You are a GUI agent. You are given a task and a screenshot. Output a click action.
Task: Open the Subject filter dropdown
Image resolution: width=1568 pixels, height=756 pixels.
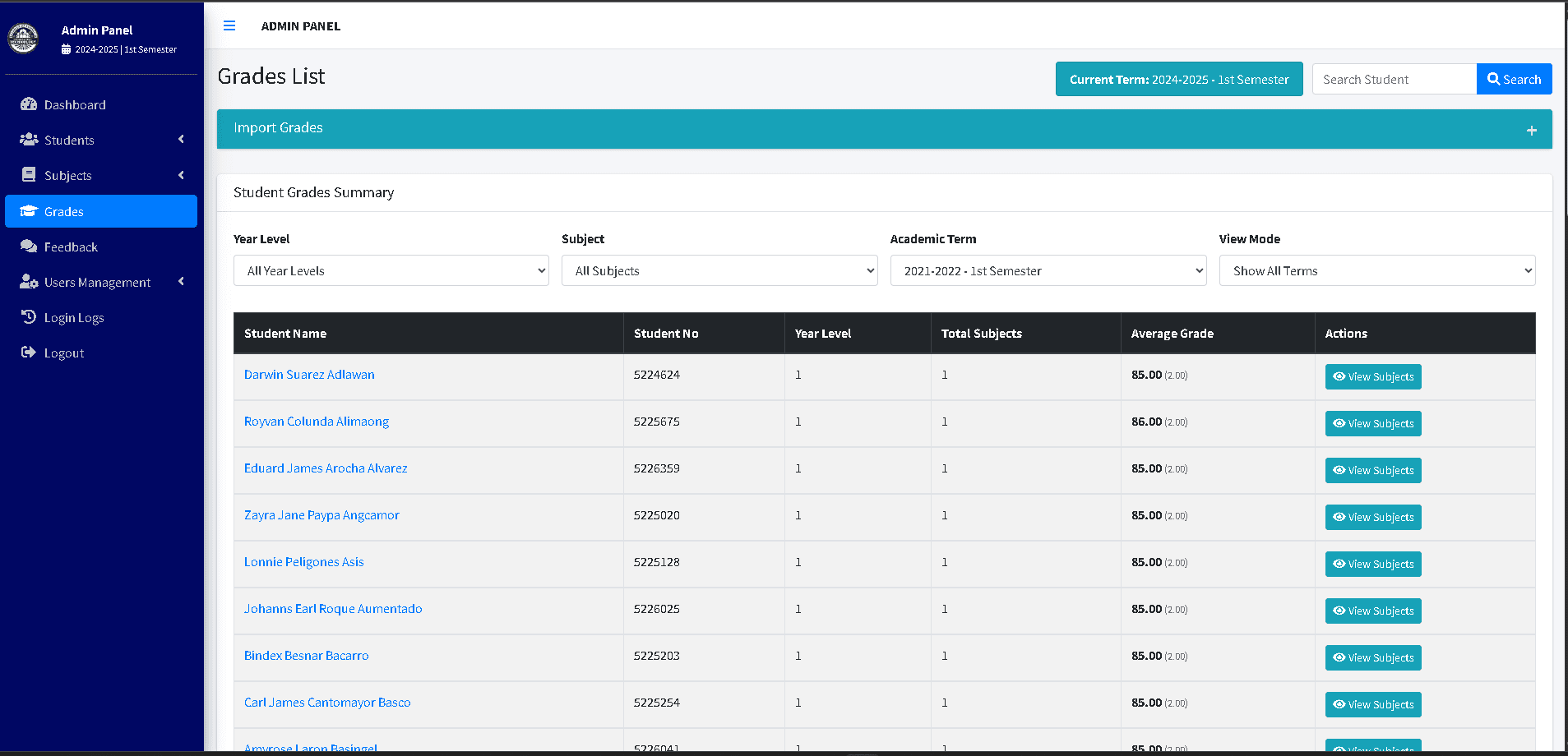pos(719,270)
